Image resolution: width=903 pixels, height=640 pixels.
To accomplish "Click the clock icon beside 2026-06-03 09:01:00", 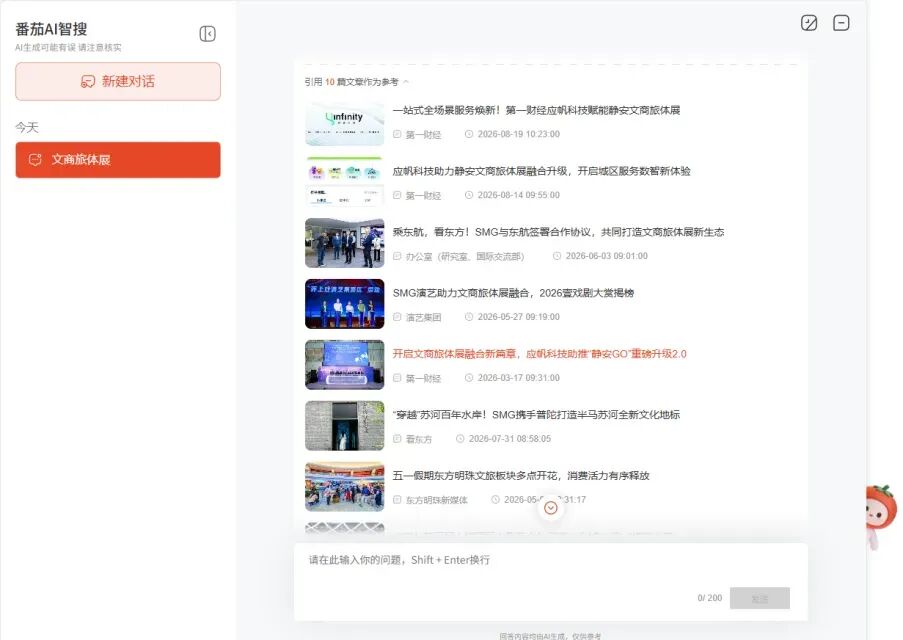I will pos(557,256).
